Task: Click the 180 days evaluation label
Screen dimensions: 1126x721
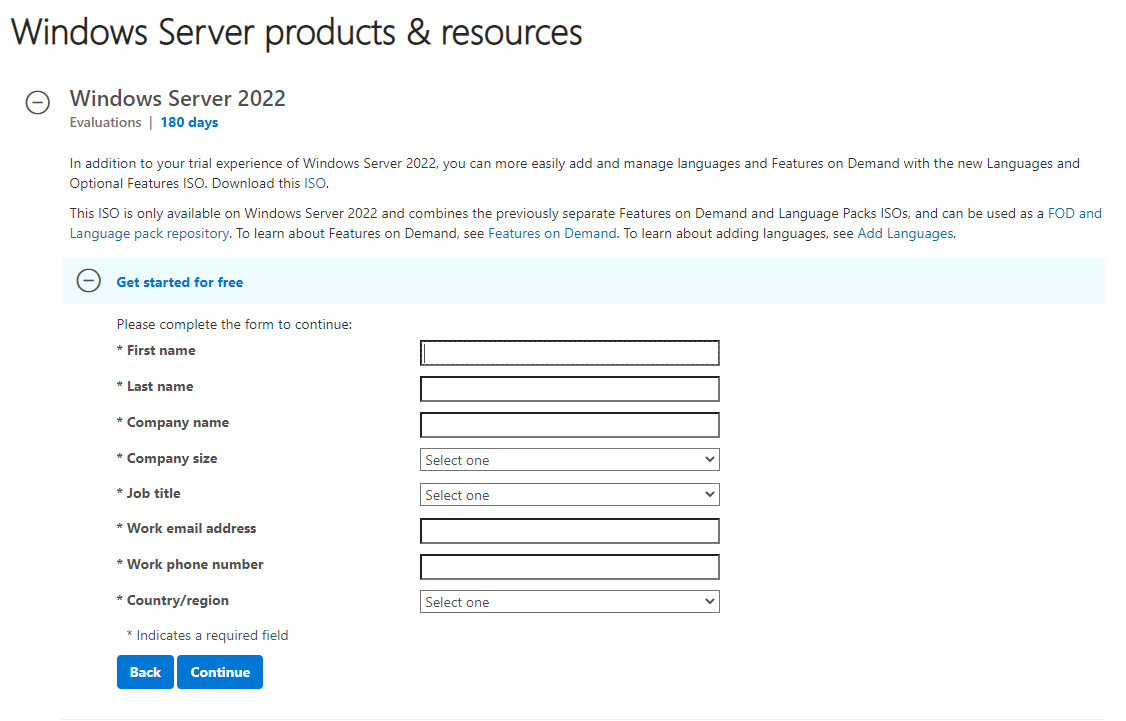Action: coord(190,122)
